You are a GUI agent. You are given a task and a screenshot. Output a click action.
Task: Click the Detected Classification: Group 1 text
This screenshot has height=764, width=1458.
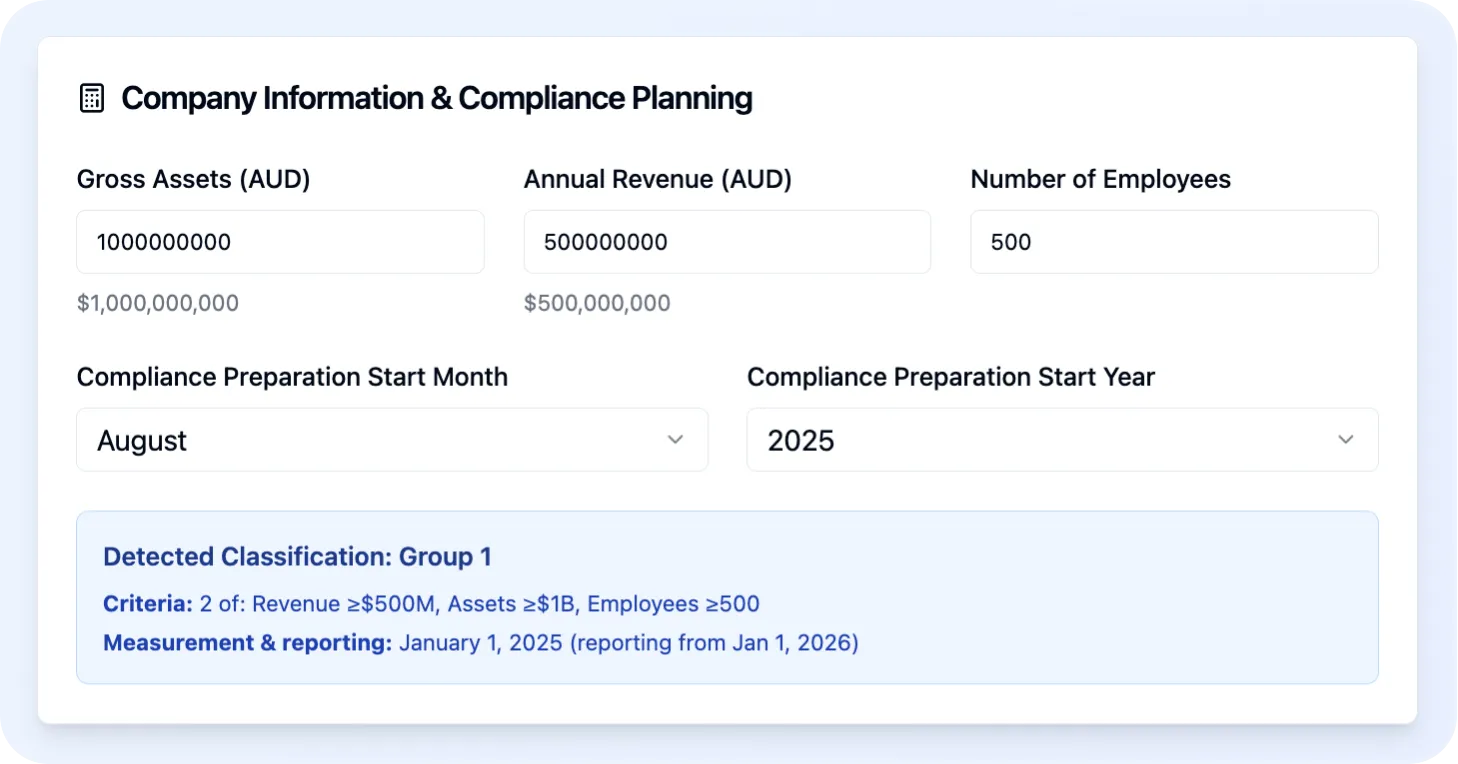[x=297, y=557]
